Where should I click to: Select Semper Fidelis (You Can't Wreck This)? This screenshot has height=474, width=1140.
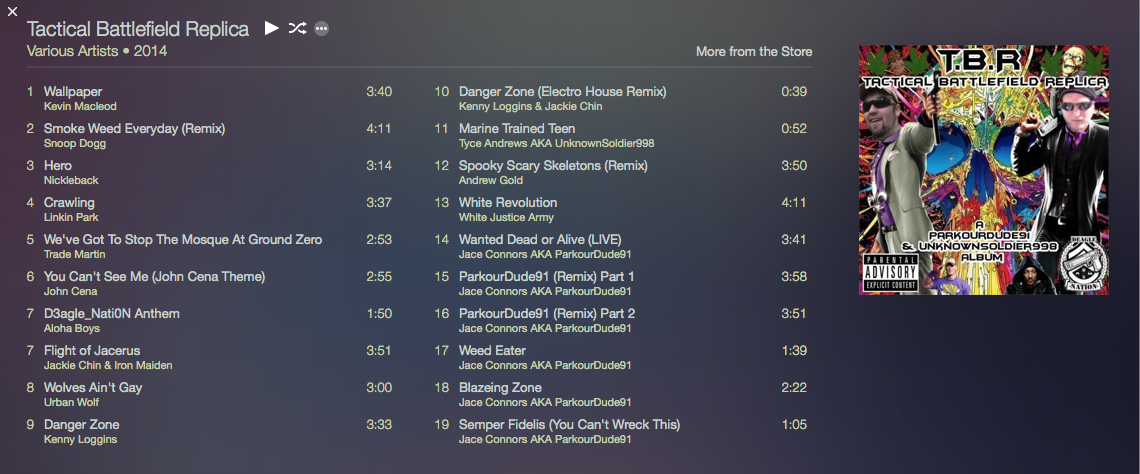point(569,425)
